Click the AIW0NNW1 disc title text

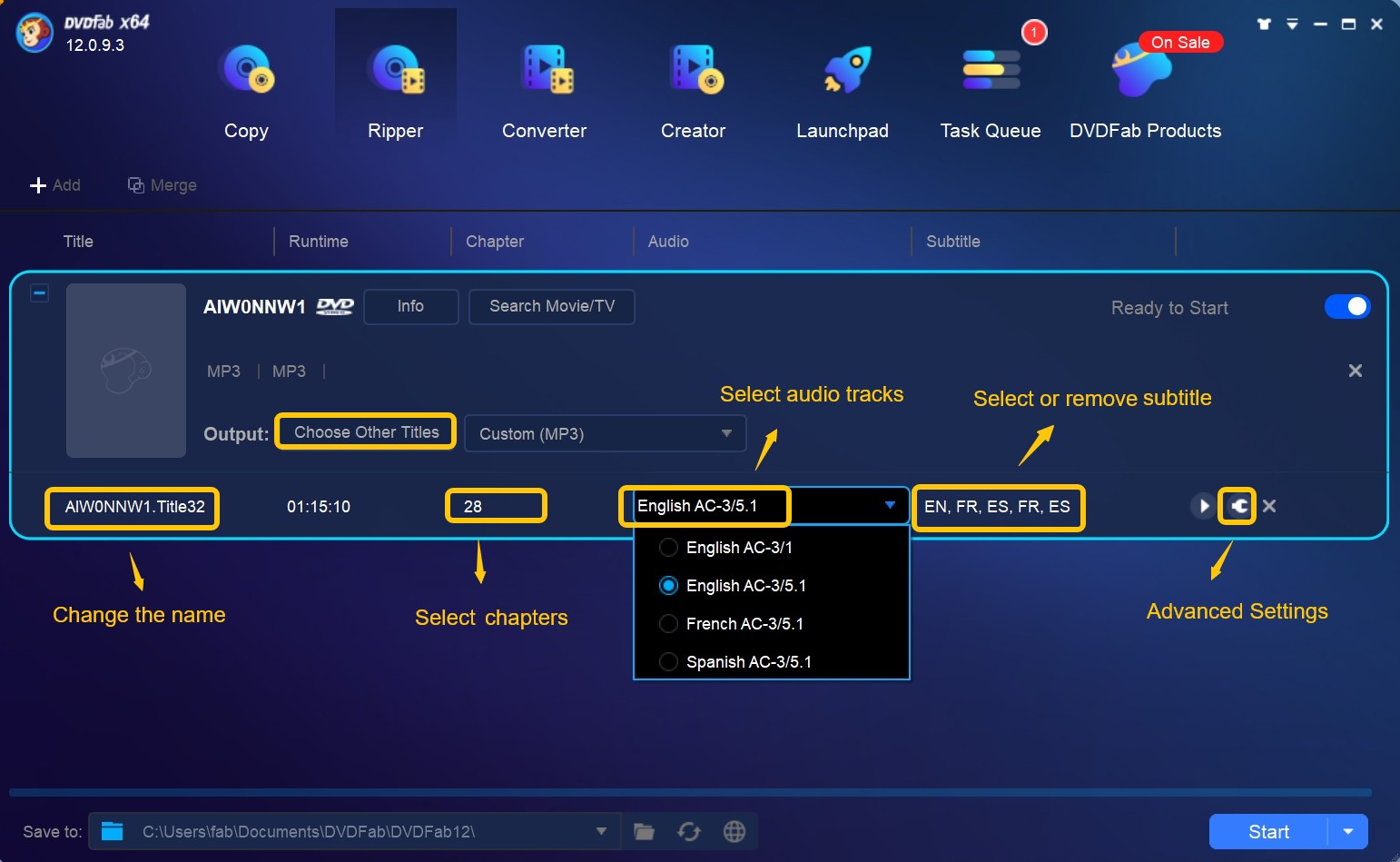[x=254, y=307]
